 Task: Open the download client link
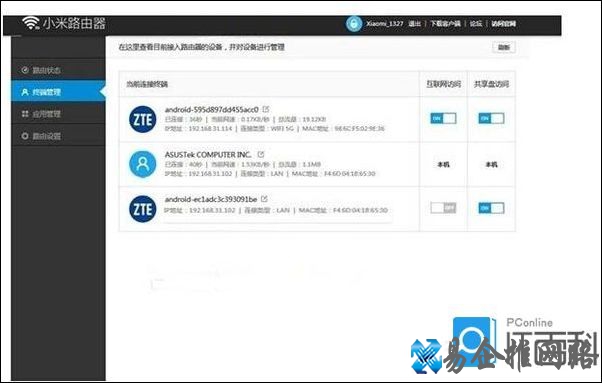[445, 23]
